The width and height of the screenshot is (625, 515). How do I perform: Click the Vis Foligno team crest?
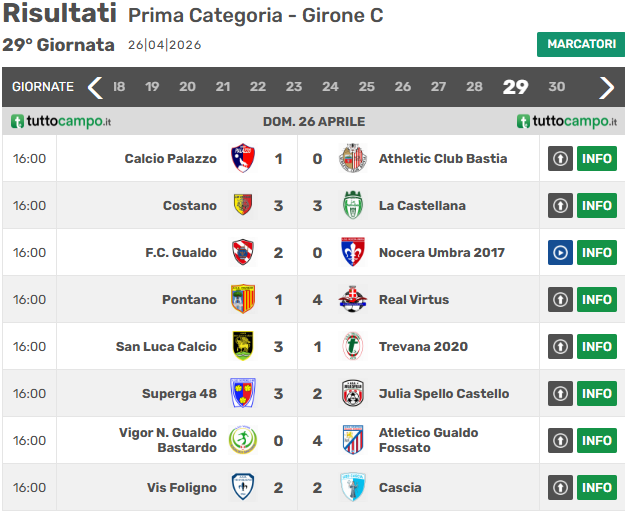pos(243,487)
